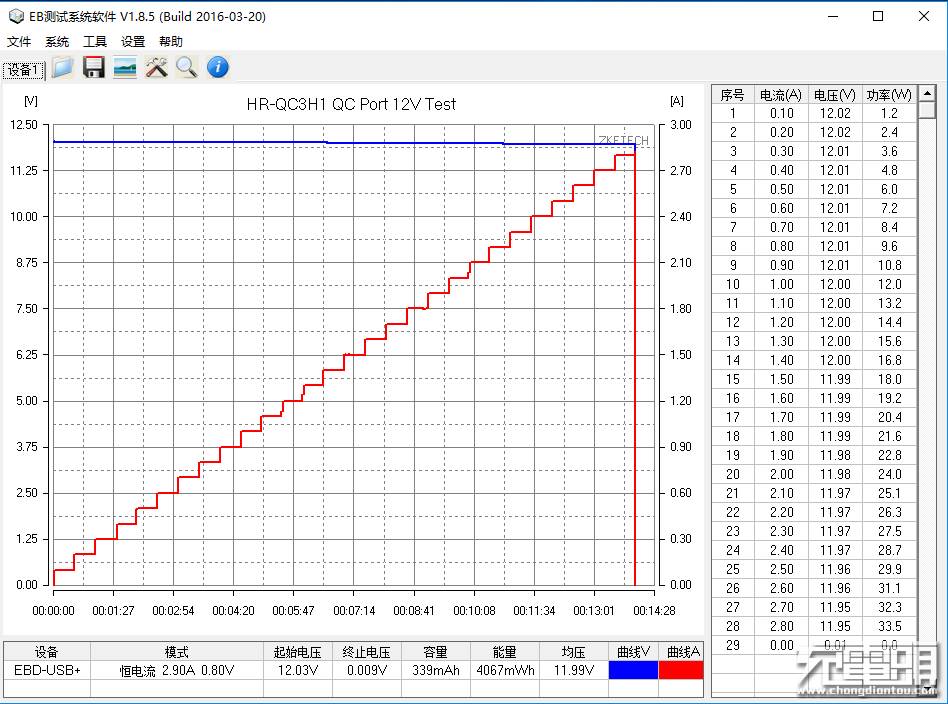This screenshot has width=948, height=704.
Task: Maximize the EB test software window
Action: pyautogui.click(x=878, y=16)
